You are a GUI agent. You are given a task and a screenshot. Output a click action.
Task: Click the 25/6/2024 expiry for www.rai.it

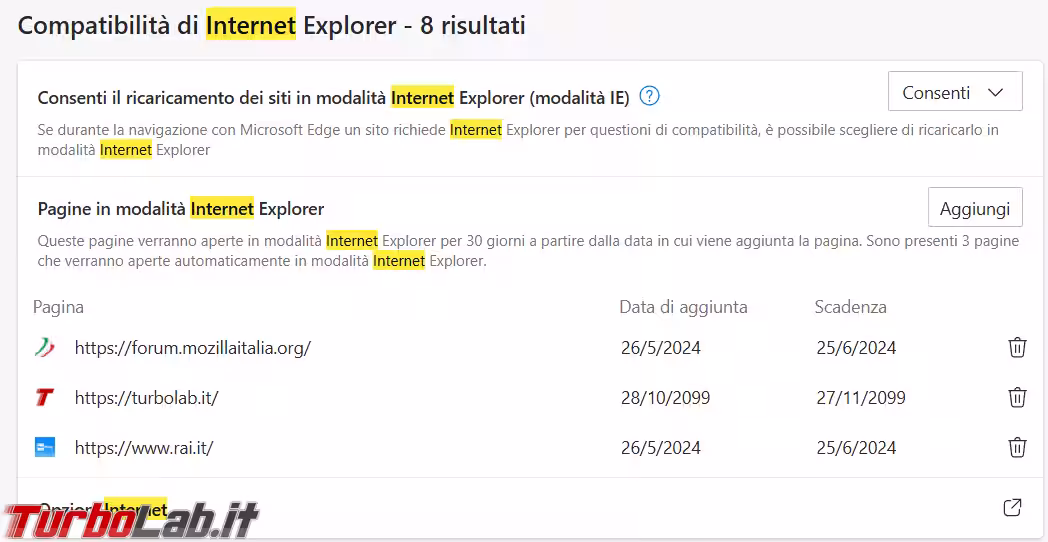(x=856, y=447)
